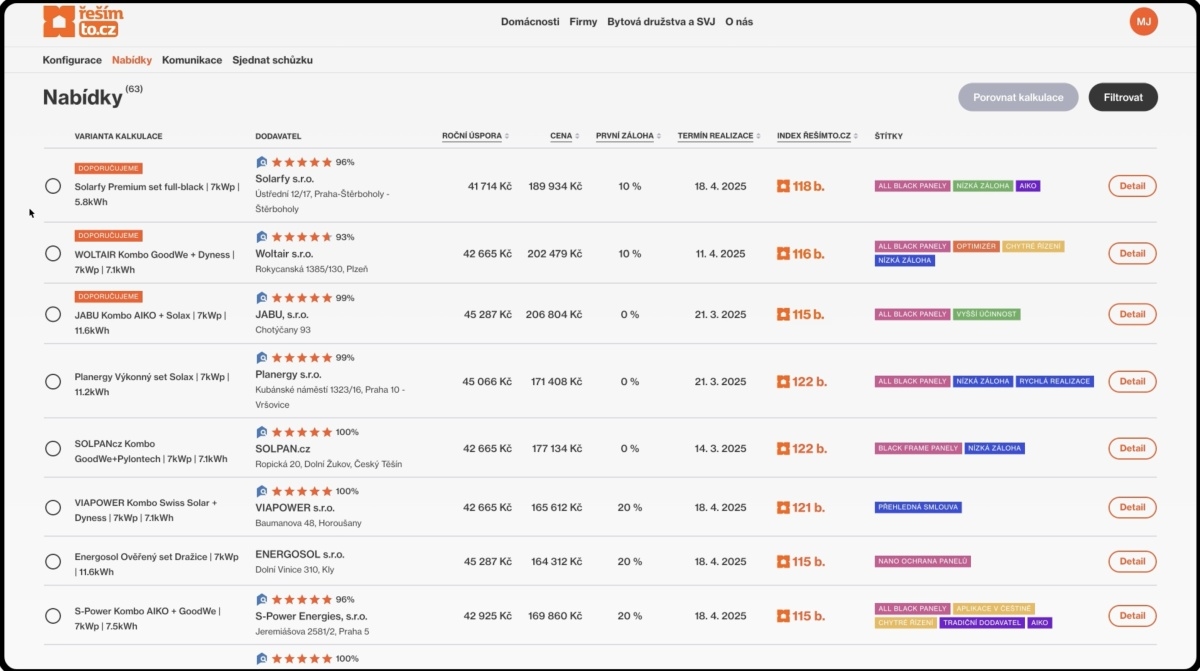
Task: Click the index icon in the JABU row
Action: [x=783, y=314]
